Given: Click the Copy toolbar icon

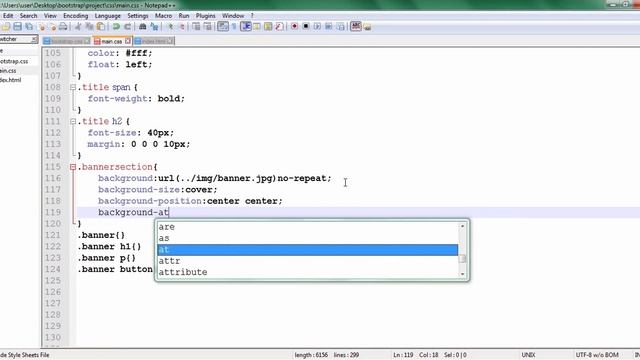Looking at the screenshot, I should 89,27.
